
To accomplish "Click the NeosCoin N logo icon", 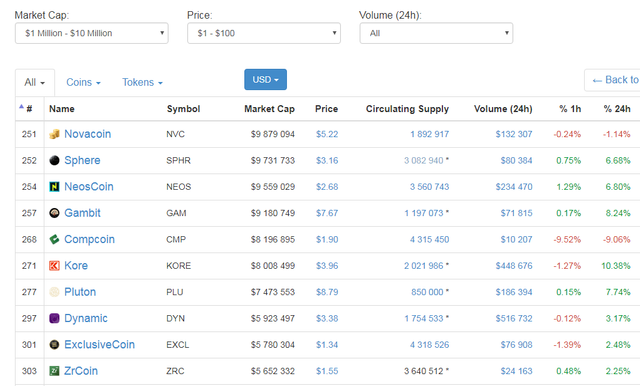I will 54,187.
